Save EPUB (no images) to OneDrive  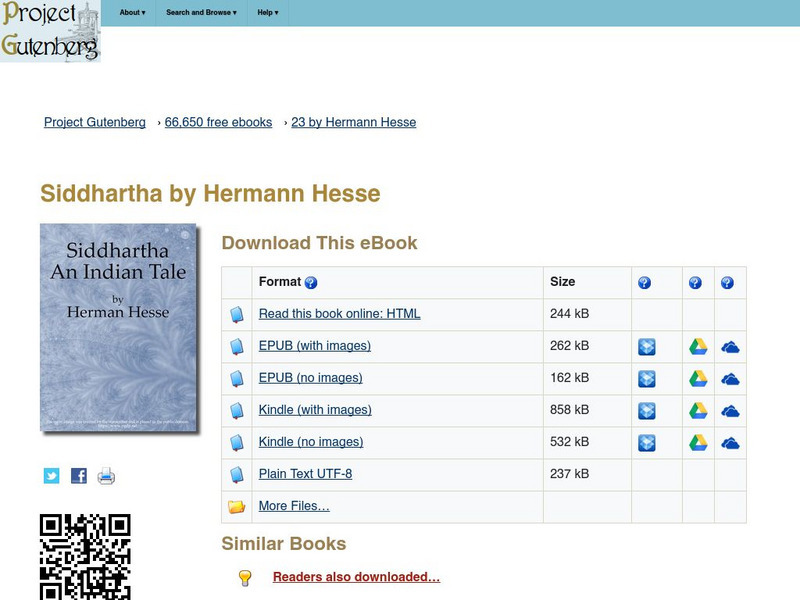tap(730, 379)
